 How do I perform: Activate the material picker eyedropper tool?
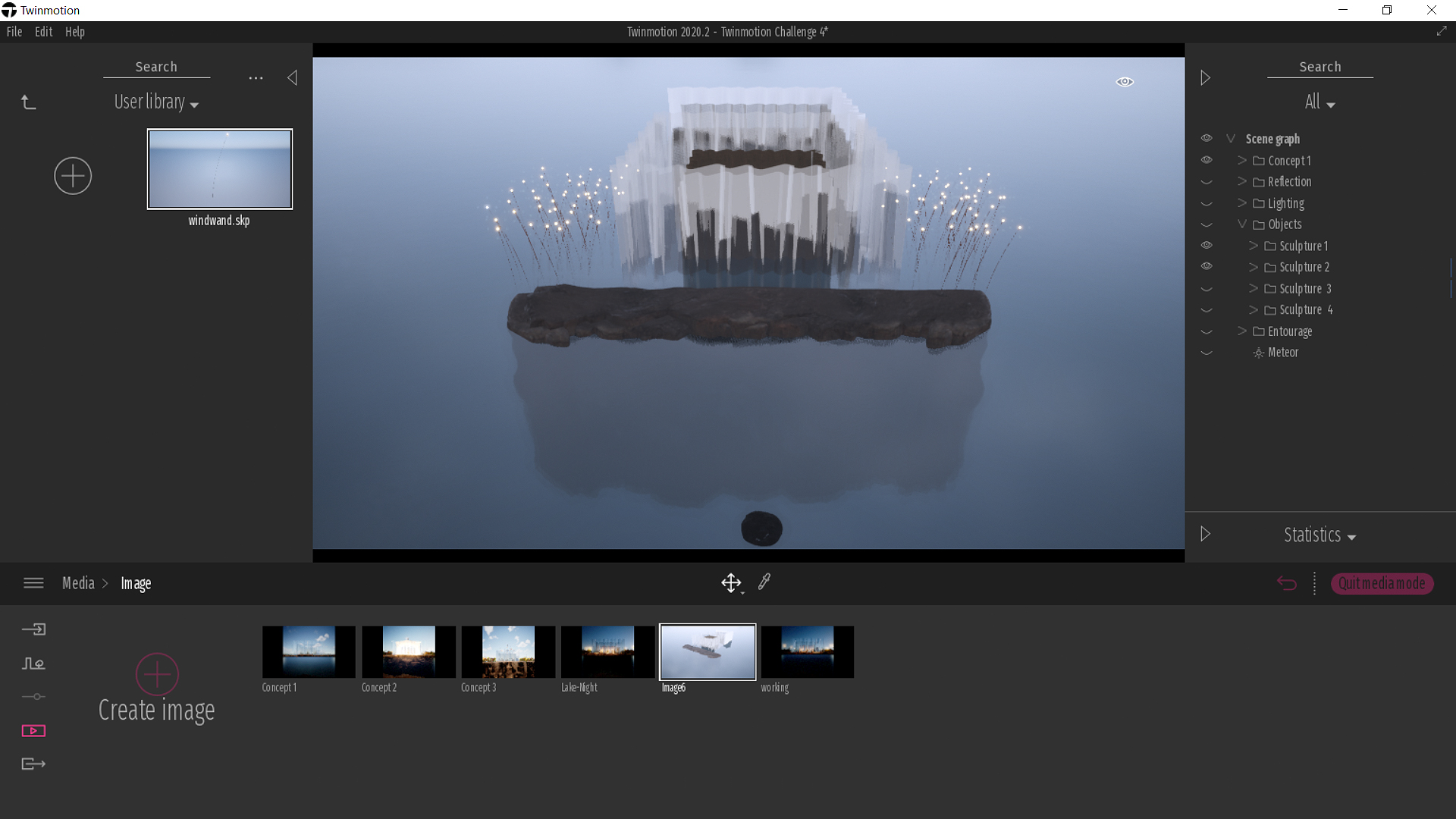[764, 582]
